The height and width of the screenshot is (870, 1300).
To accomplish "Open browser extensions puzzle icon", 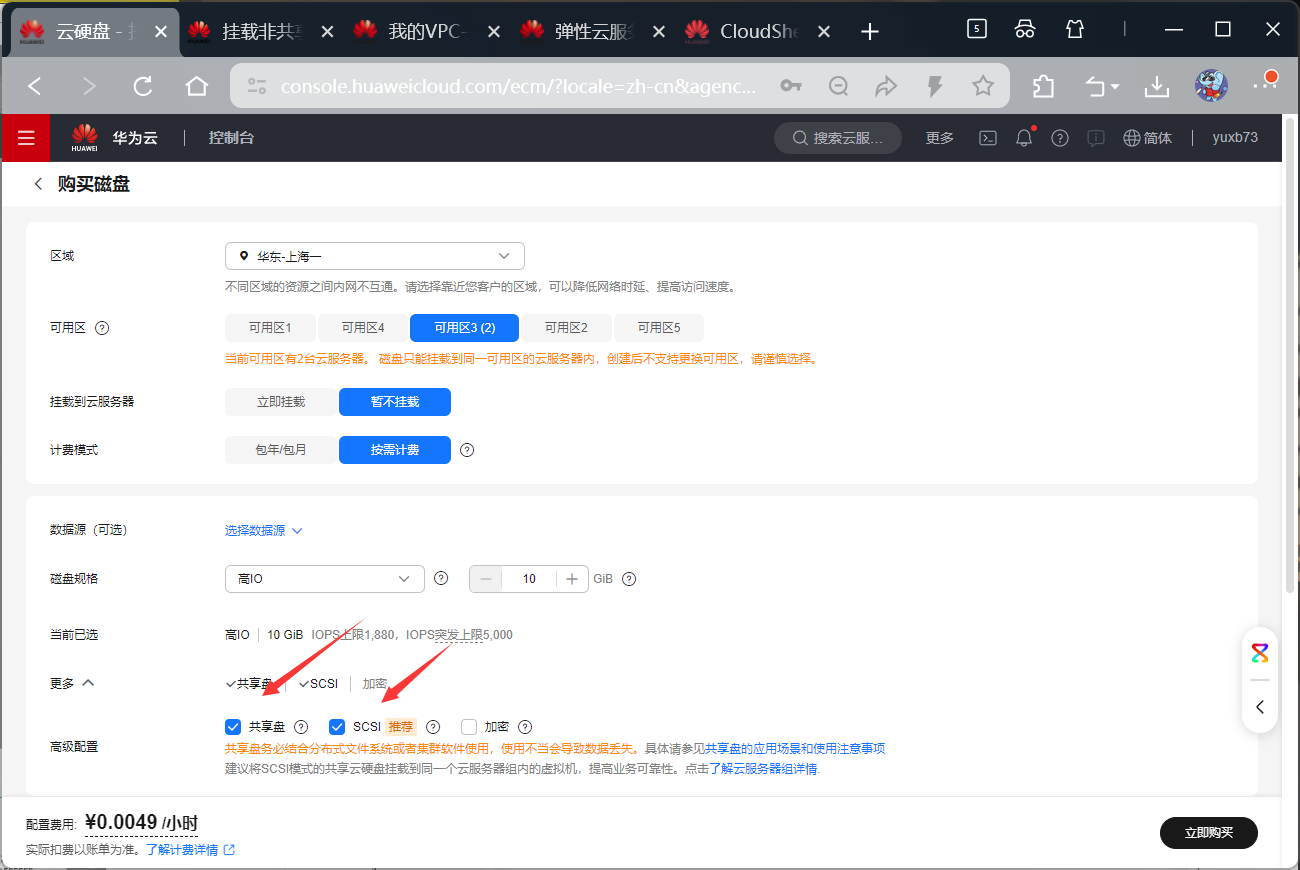I will [x=1043, y=86].
